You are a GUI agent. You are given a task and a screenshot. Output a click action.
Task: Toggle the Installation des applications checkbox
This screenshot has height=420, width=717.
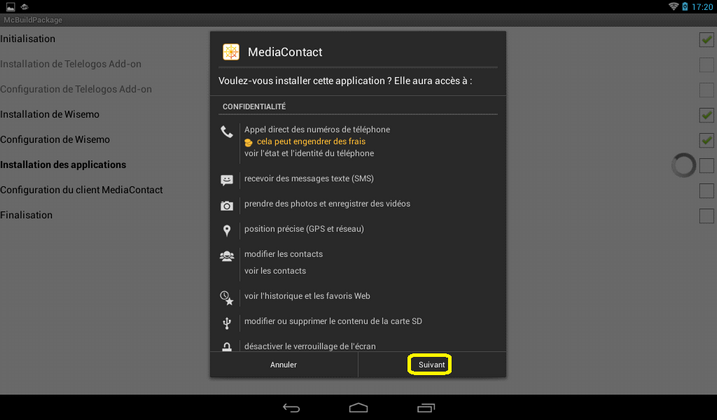[706, 166]
